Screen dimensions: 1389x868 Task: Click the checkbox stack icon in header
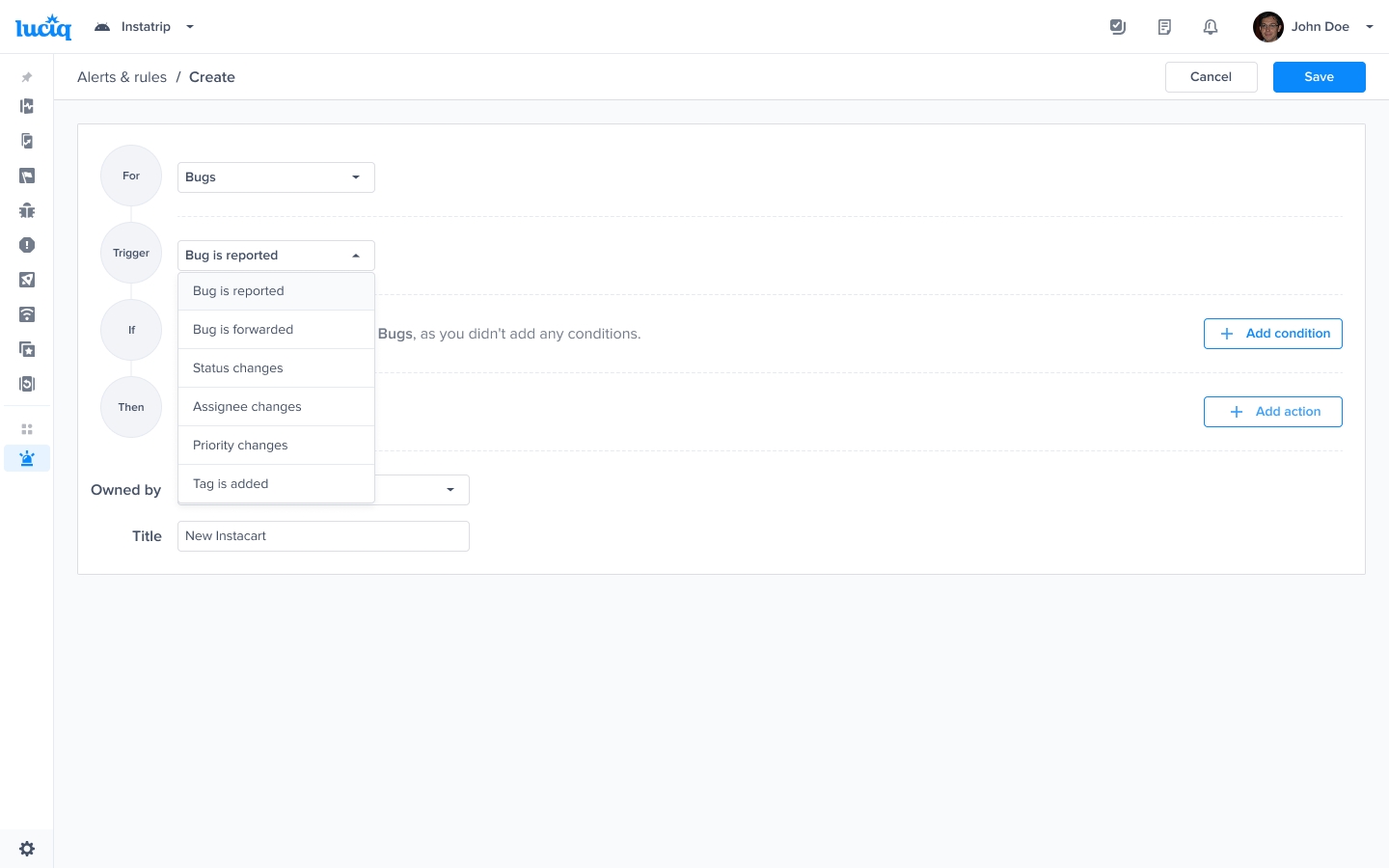(x=1118, y=27)
